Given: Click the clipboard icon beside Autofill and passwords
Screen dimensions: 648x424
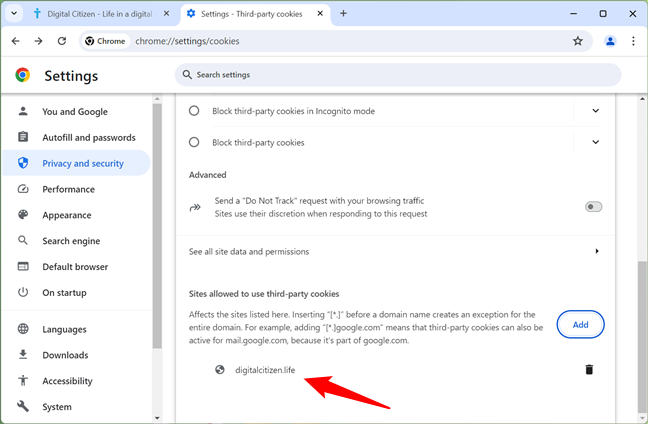Looking at the screenshot, I should click(x=23, y=137).
